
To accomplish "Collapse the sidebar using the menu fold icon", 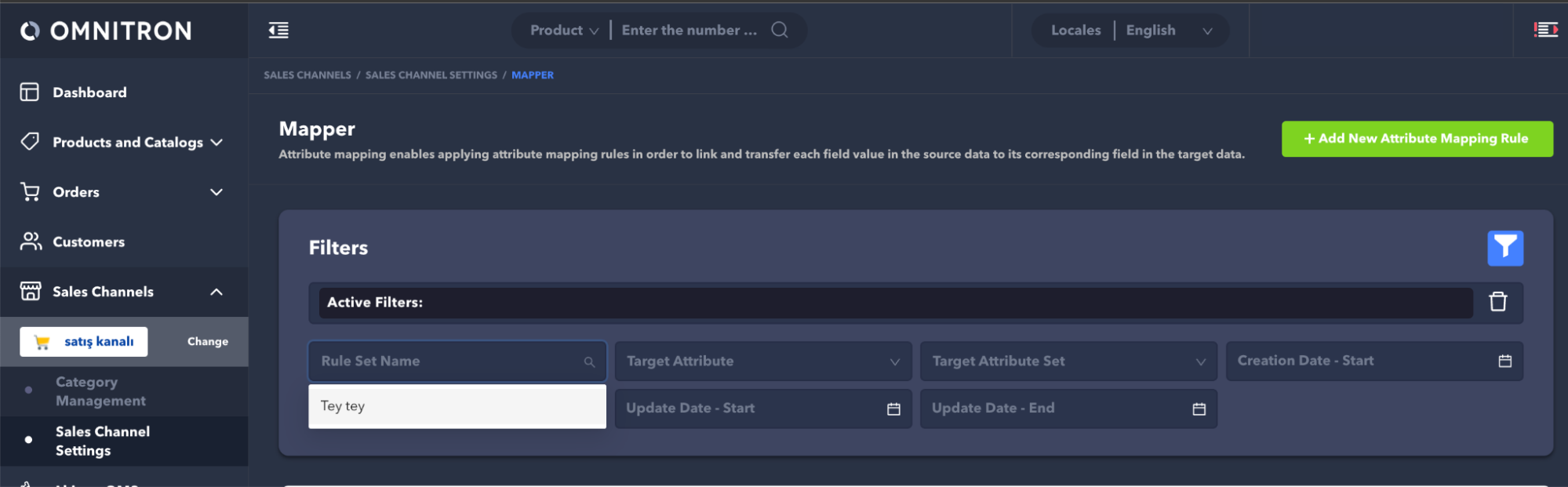I will 278,31.
